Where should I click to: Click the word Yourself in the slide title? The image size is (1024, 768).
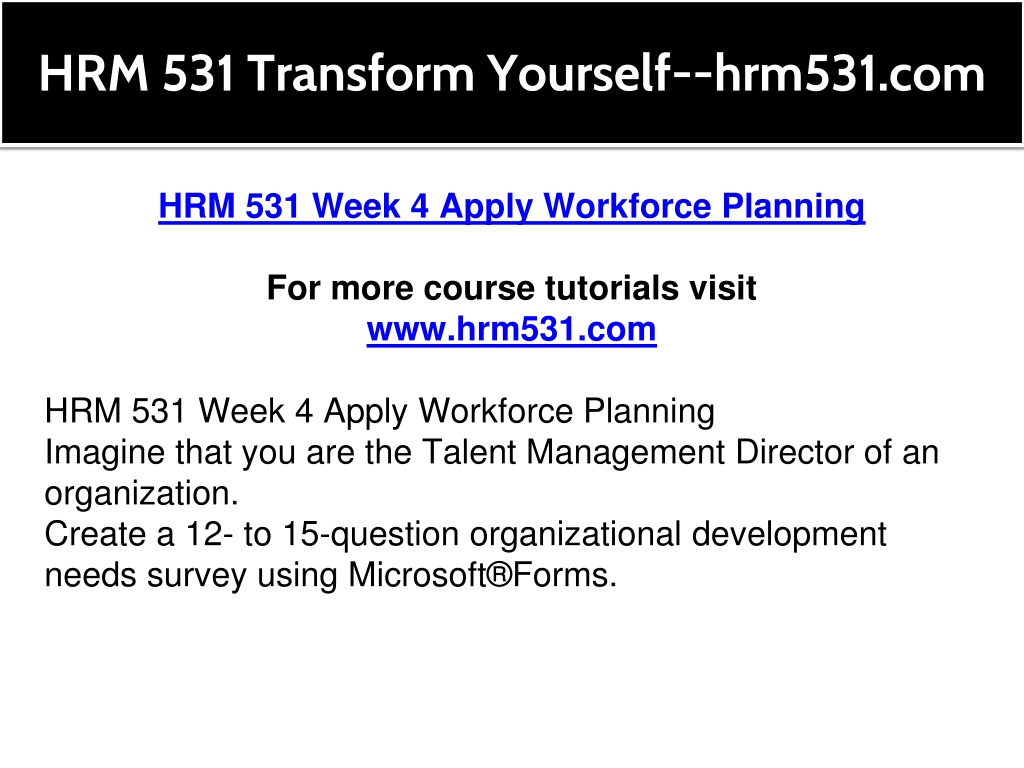[x=580, y=73]
